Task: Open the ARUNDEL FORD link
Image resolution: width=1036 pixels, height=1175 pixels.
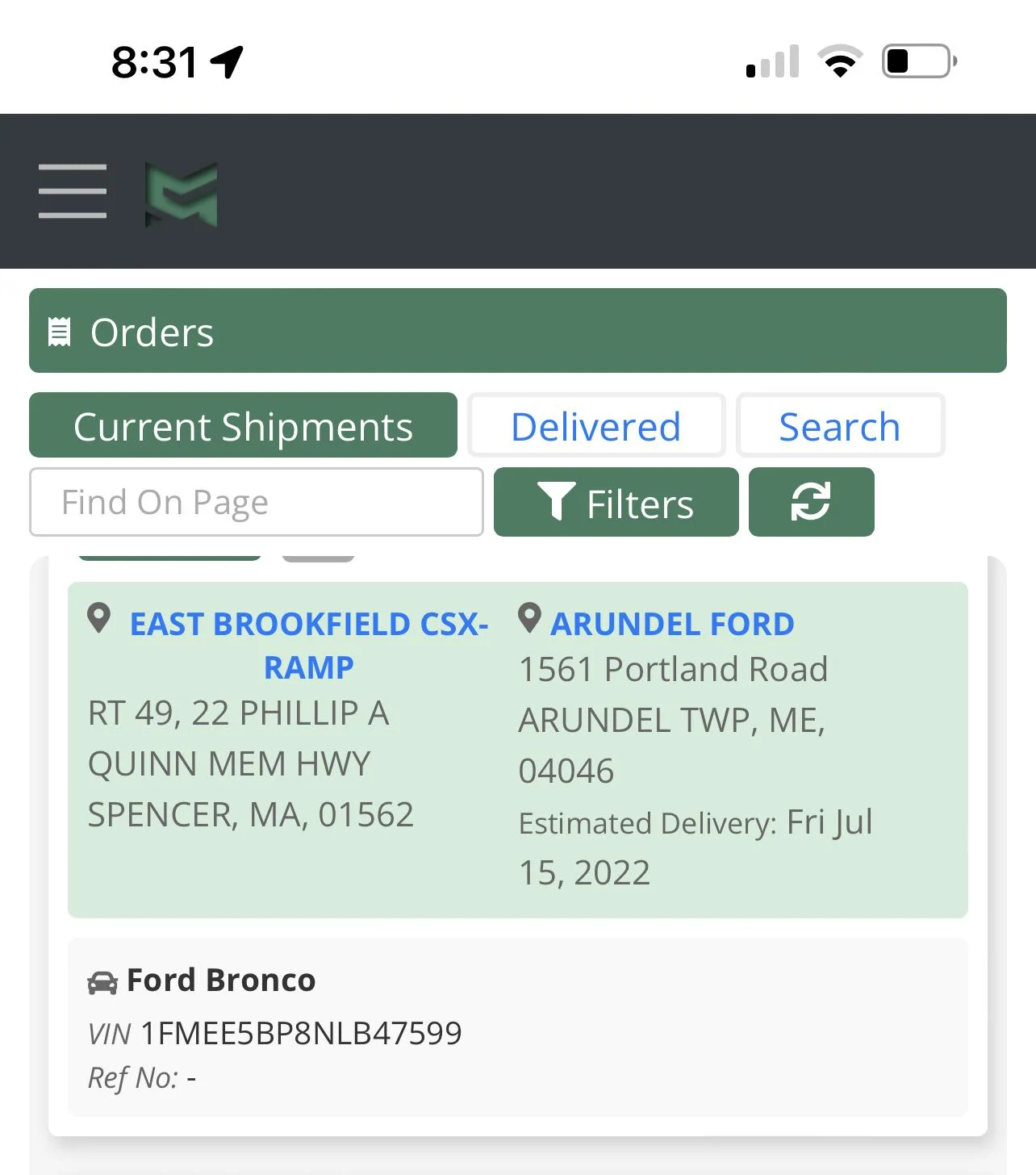Action: tap(672, 624)
